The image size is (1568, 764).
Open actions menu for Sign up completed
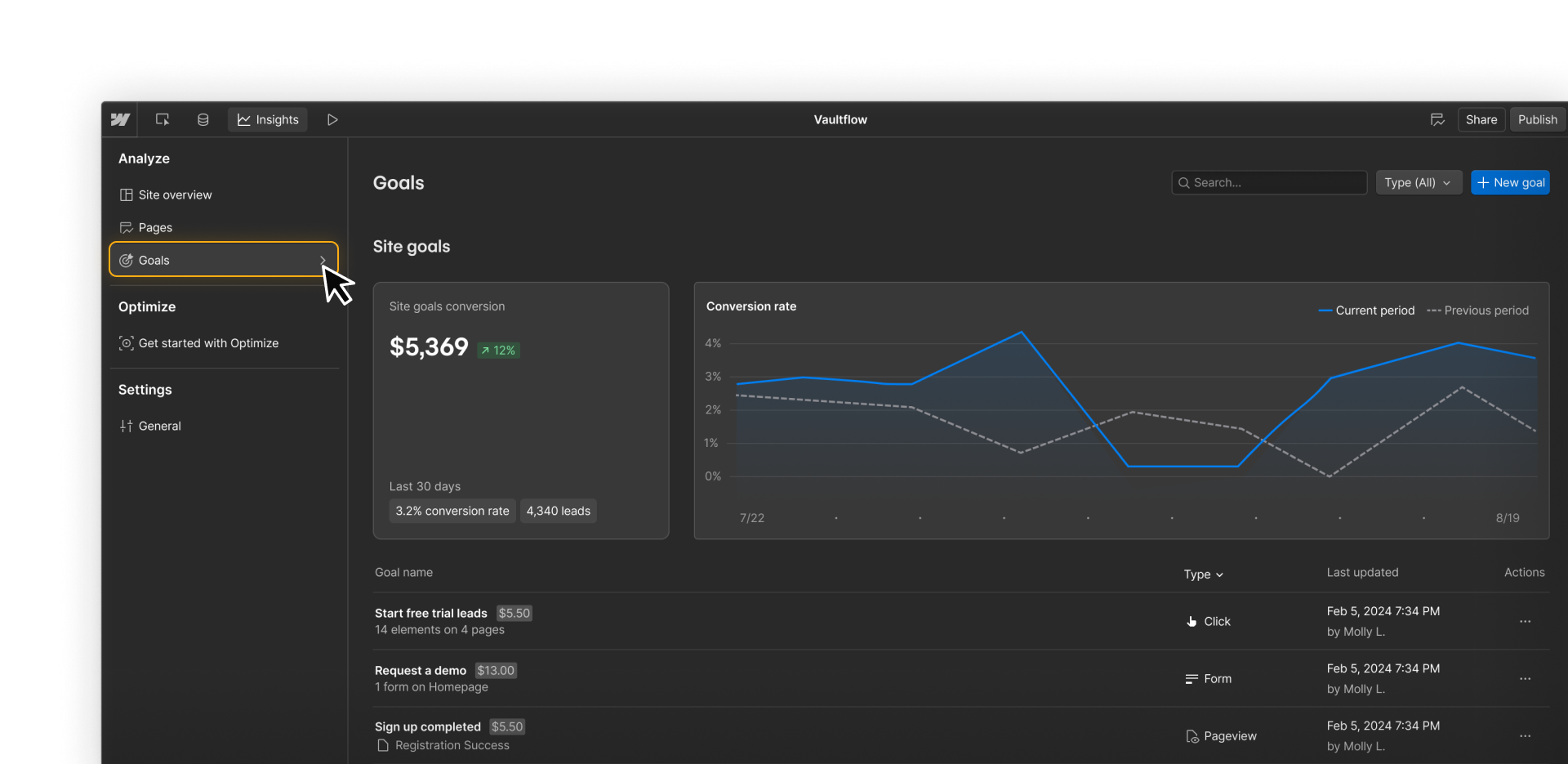coord(1525,736)
